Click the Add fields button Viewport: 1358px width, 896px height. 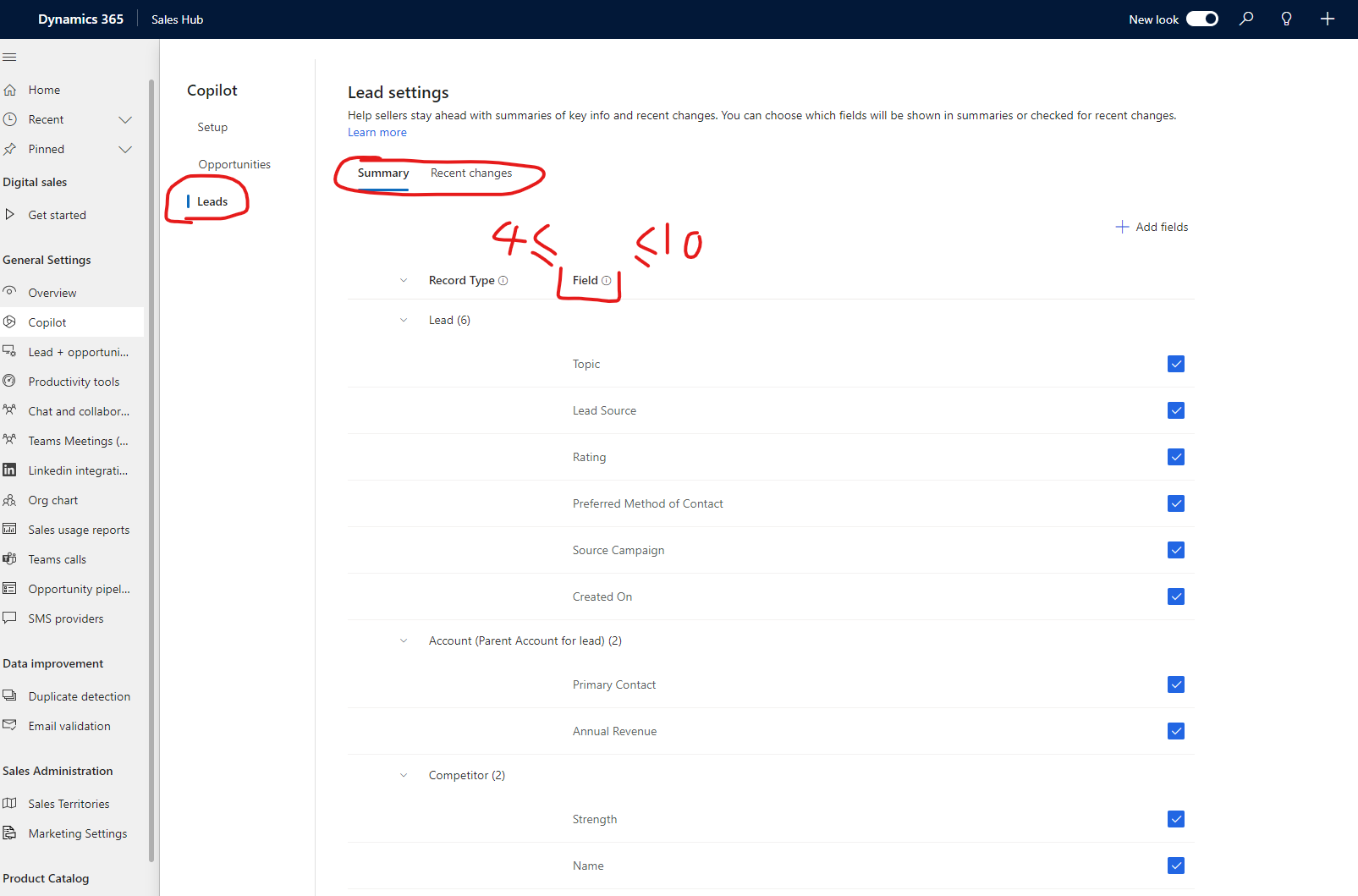pyautogui.click(x=1152, y=227)
